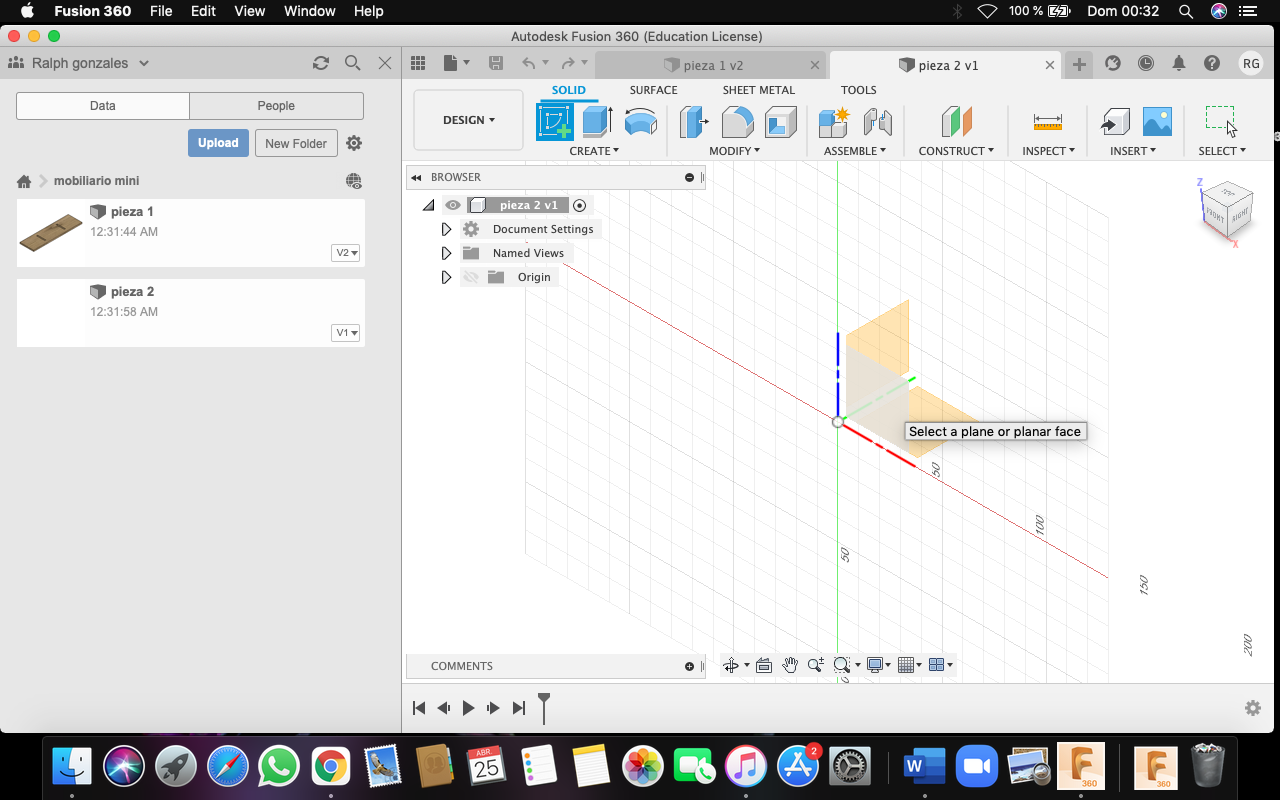Switch to the TOOLS tab
The image size is (1280, 800).
[858, 90]
